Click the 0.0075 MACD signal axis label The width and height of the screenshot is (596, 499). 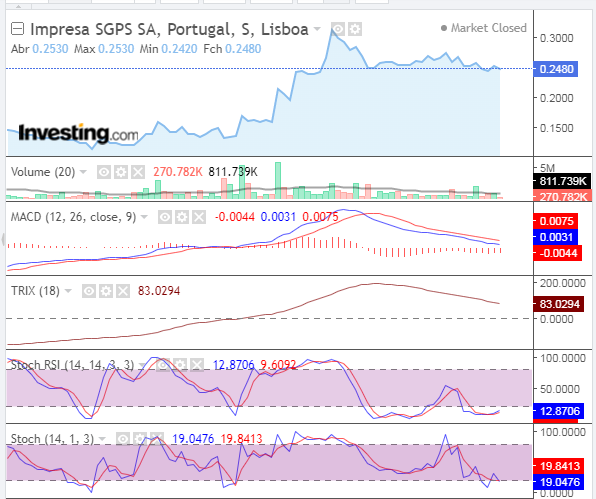pyautogui.click(x=556, y=221)
